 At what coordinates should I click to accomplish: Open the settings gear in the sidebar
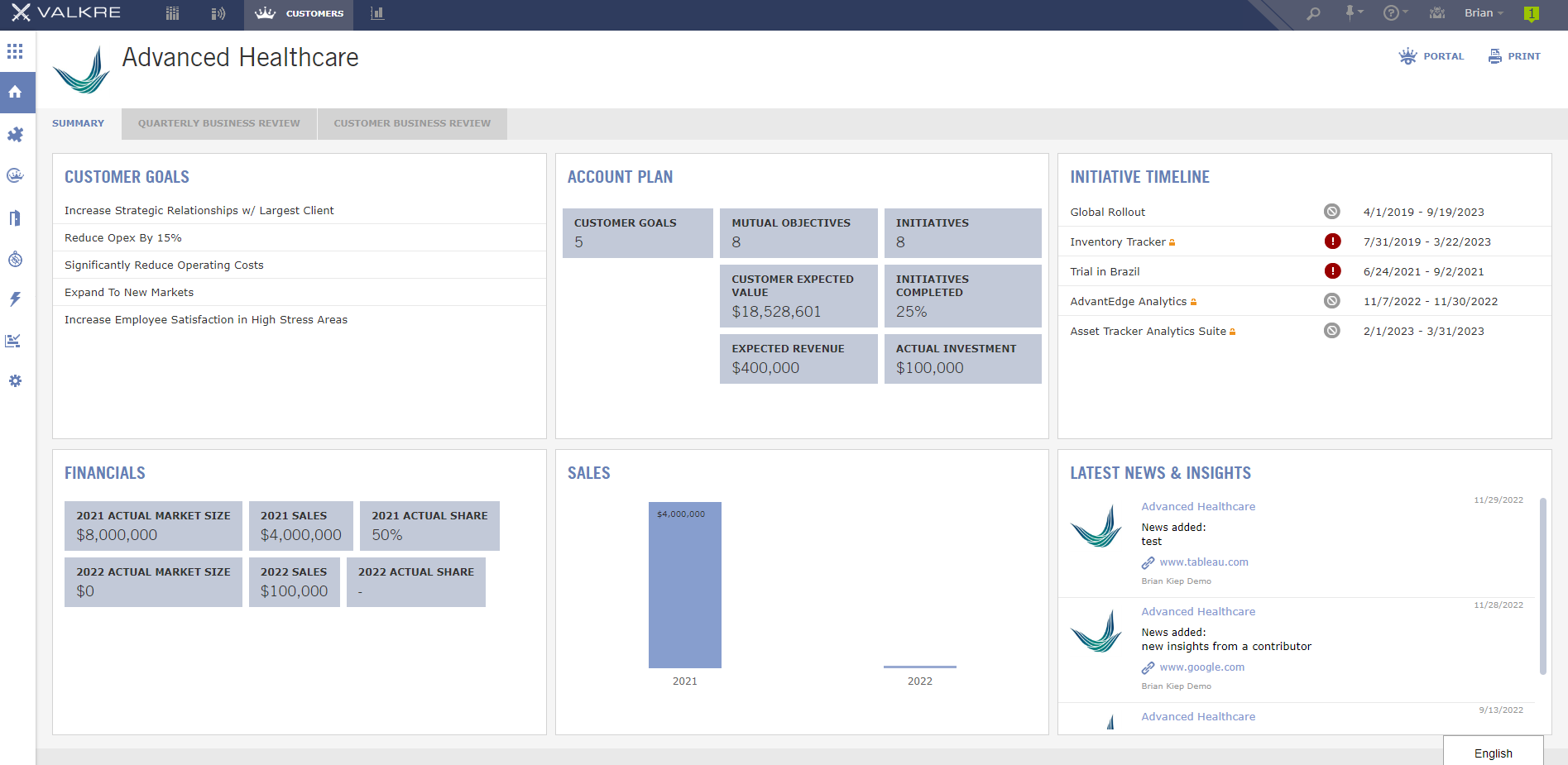[15, 380]
